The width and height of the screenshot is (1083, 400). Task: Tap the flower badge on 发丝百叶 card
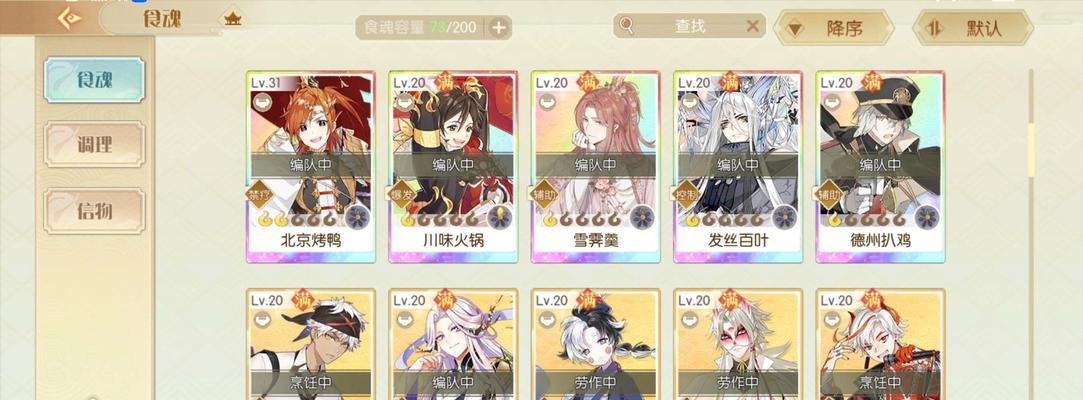pos(785,217)
